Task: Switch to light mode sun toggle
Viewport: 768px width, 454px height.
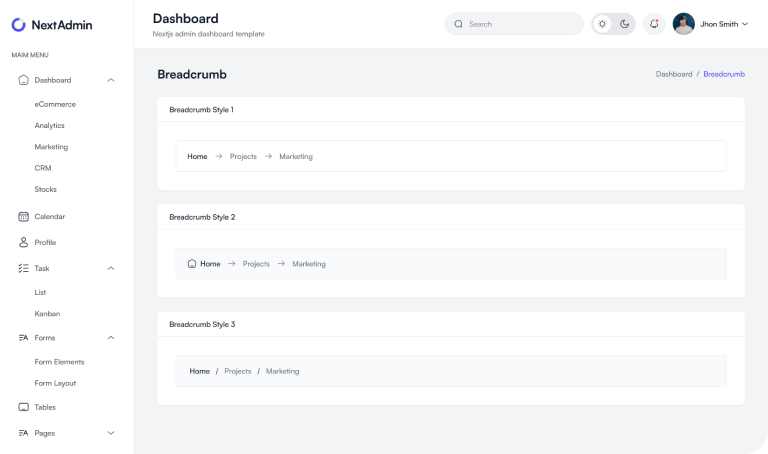Action: tap(602, 24)
